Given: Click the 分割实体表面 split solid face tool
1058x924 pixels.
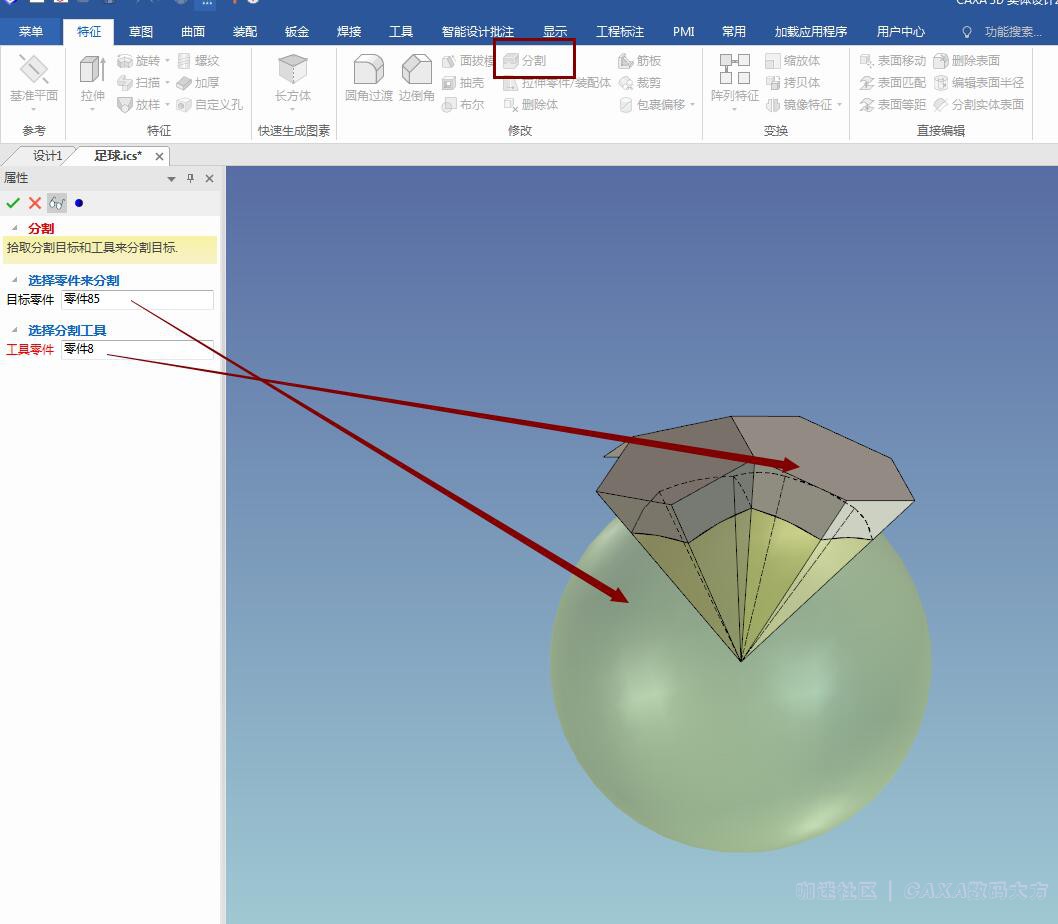Looking at the screenshot, I should [x=979, y=105].
